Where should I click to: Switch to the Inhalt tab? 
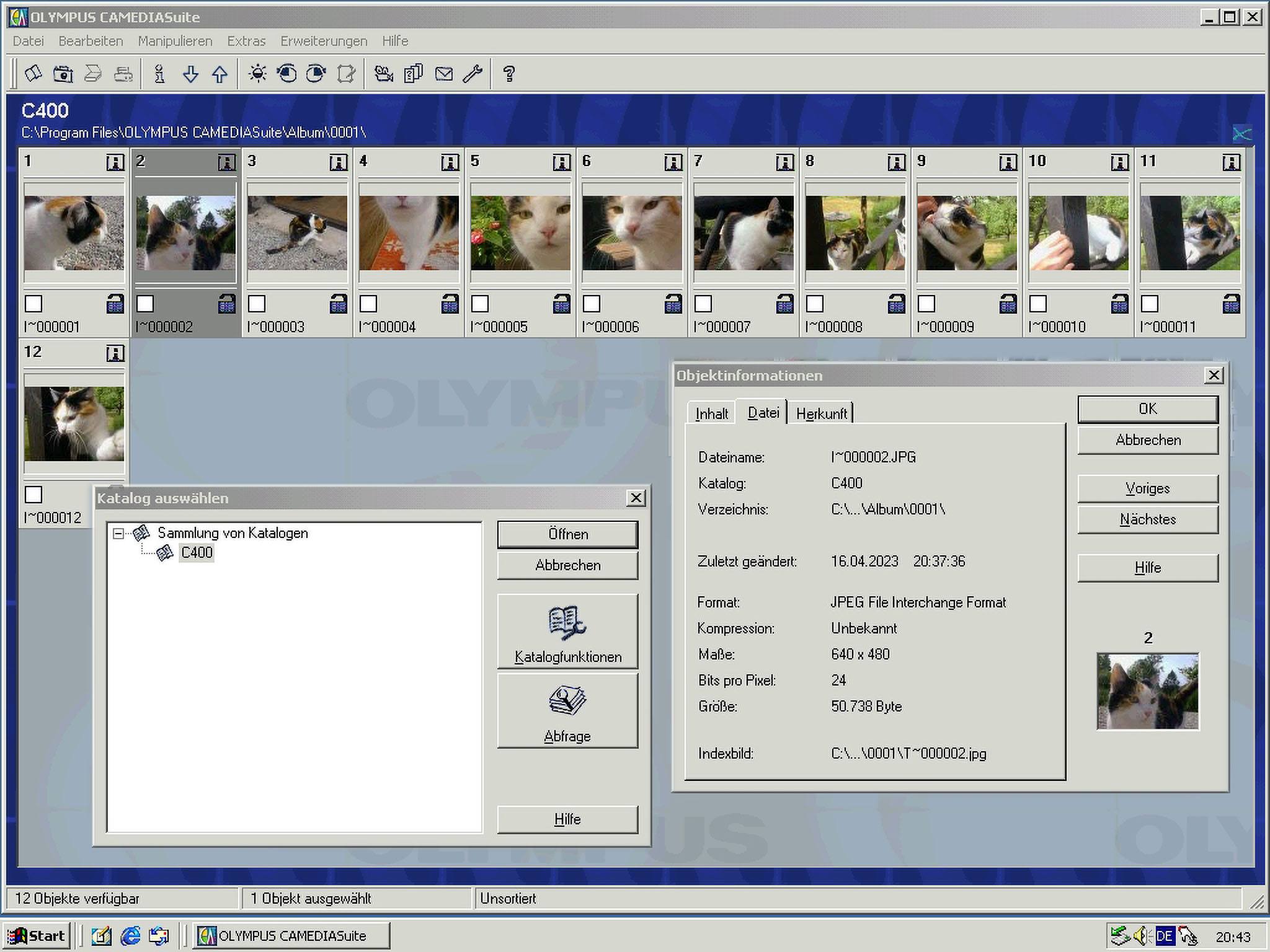[x=711, y=413]
